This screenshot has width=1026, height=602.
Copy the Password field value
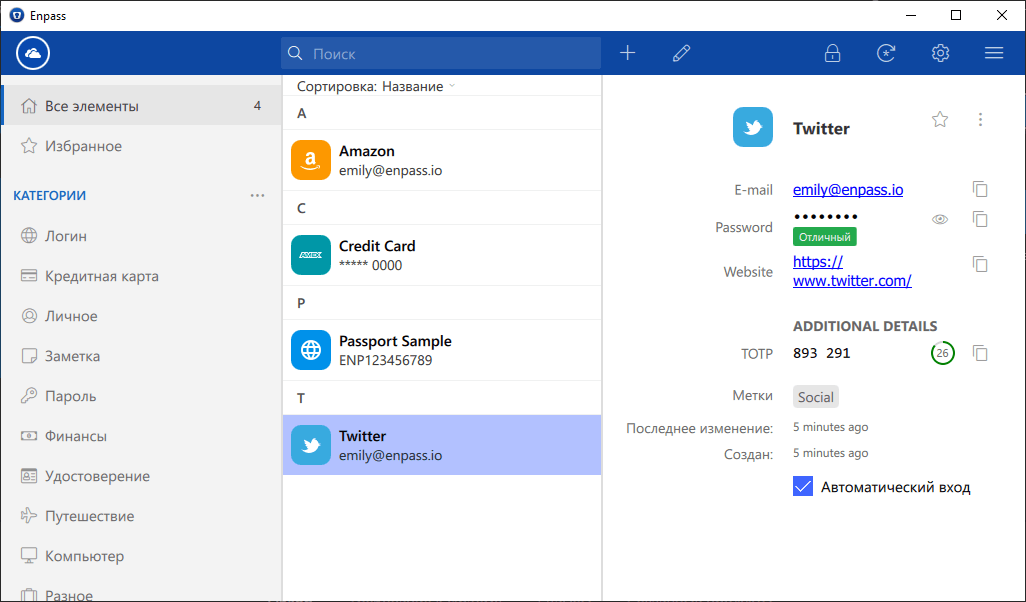coord(980,219)
